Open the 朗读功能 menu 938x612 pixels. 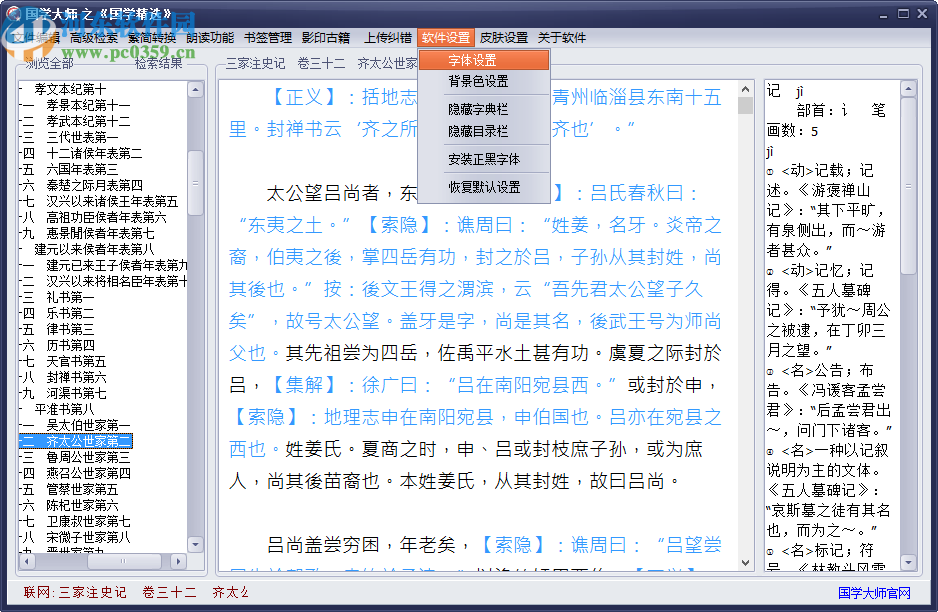tap(210, 38)
